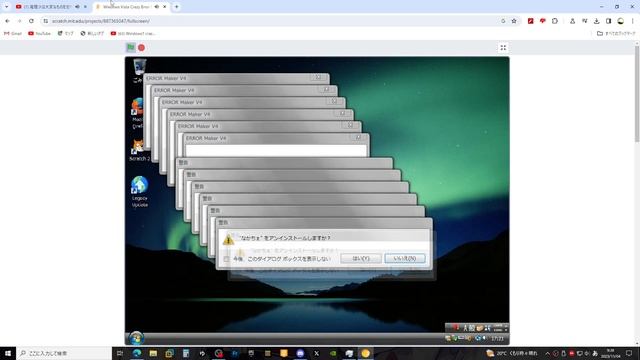Screen dimensions: 640x360
Task: Open a new tab with the plus button
Action: [176, 7]
